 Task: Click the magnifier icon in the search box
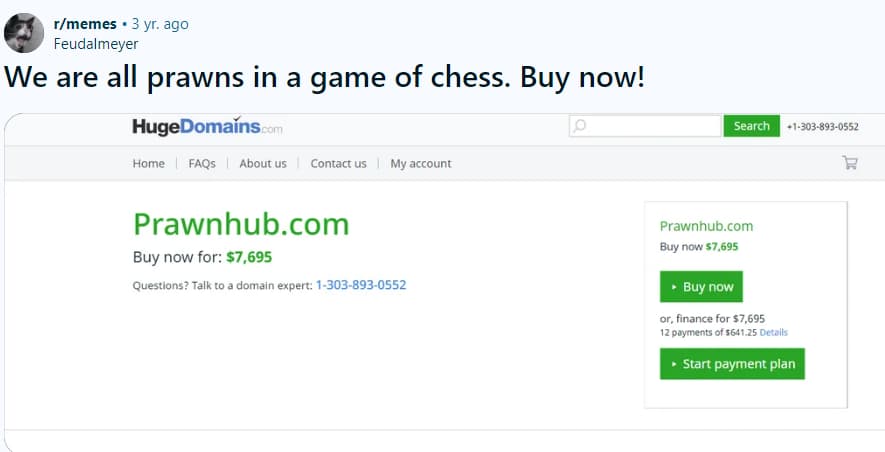(x=580, y=126)
